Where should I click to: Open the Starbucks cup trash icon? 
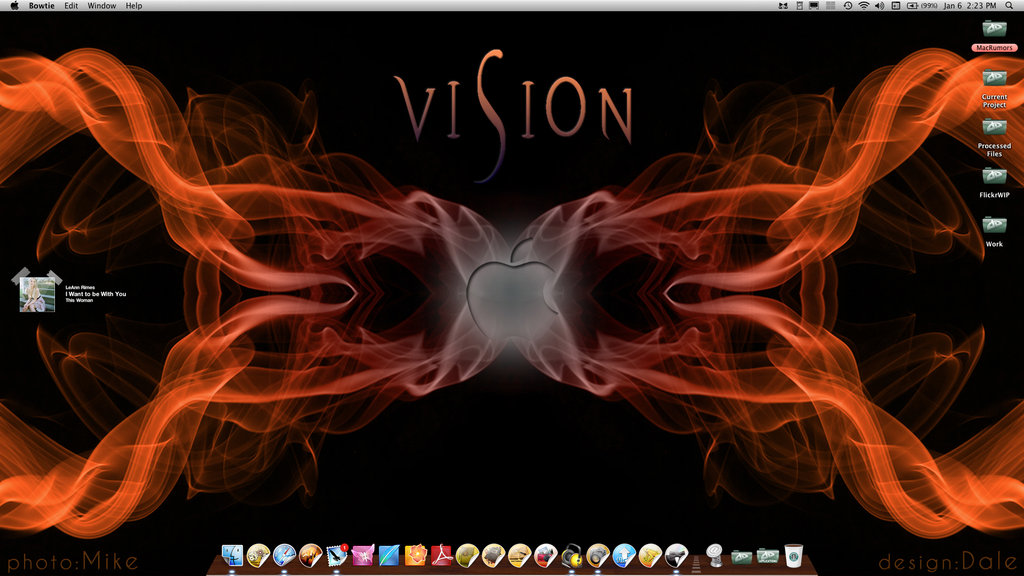tap(793, 555)
